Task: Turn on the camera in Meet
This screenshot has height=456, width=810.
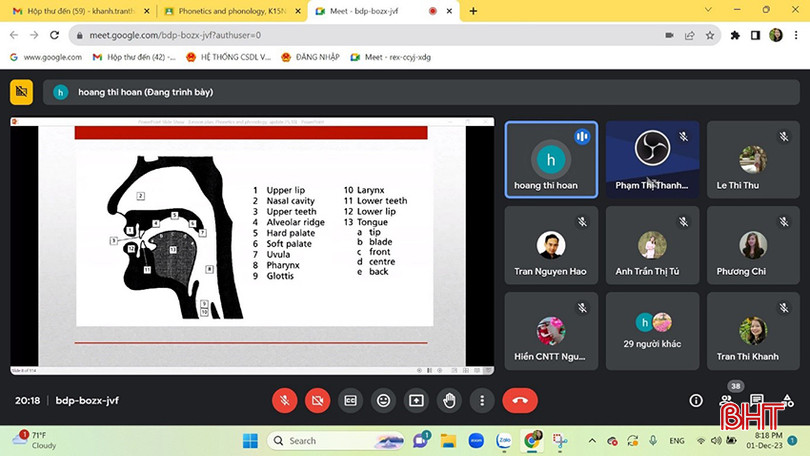Action: coord(318,400)
